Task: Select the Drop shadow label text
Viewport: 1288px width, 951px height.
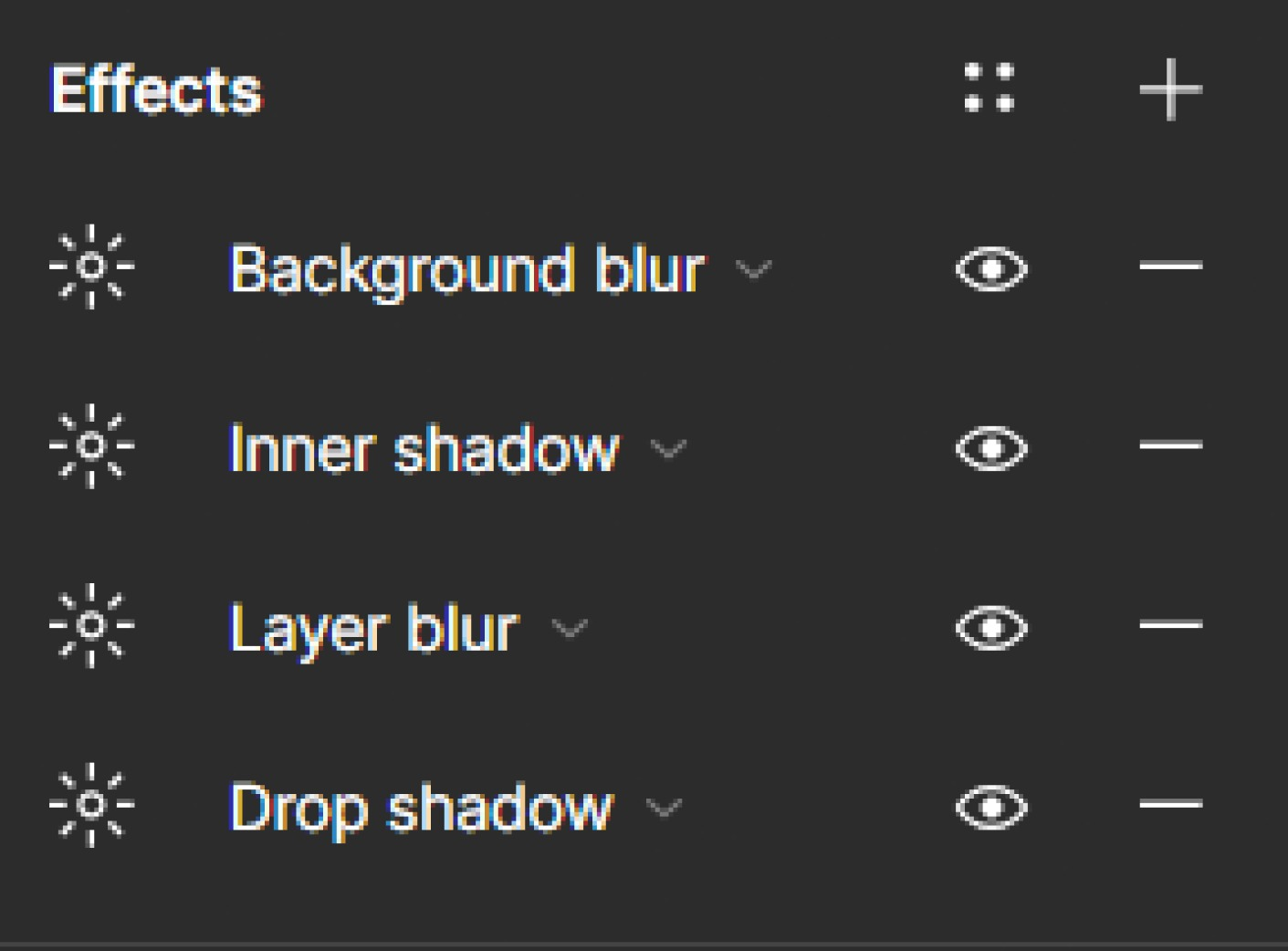Action: (421, 810)
